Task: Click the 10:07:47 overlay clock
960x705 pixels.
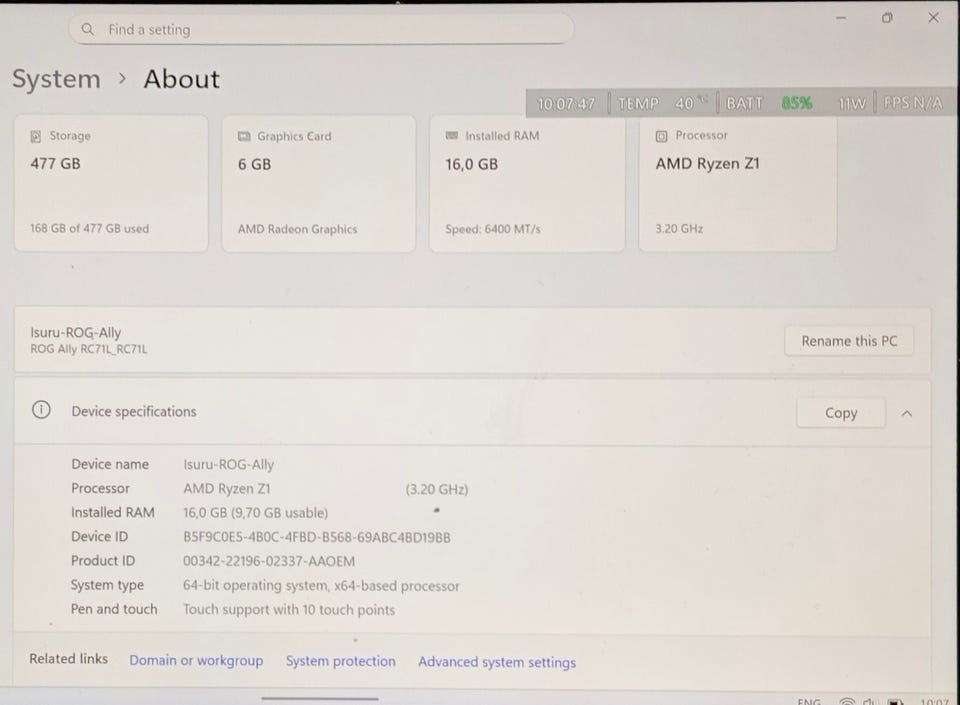Action: point(566,103)
